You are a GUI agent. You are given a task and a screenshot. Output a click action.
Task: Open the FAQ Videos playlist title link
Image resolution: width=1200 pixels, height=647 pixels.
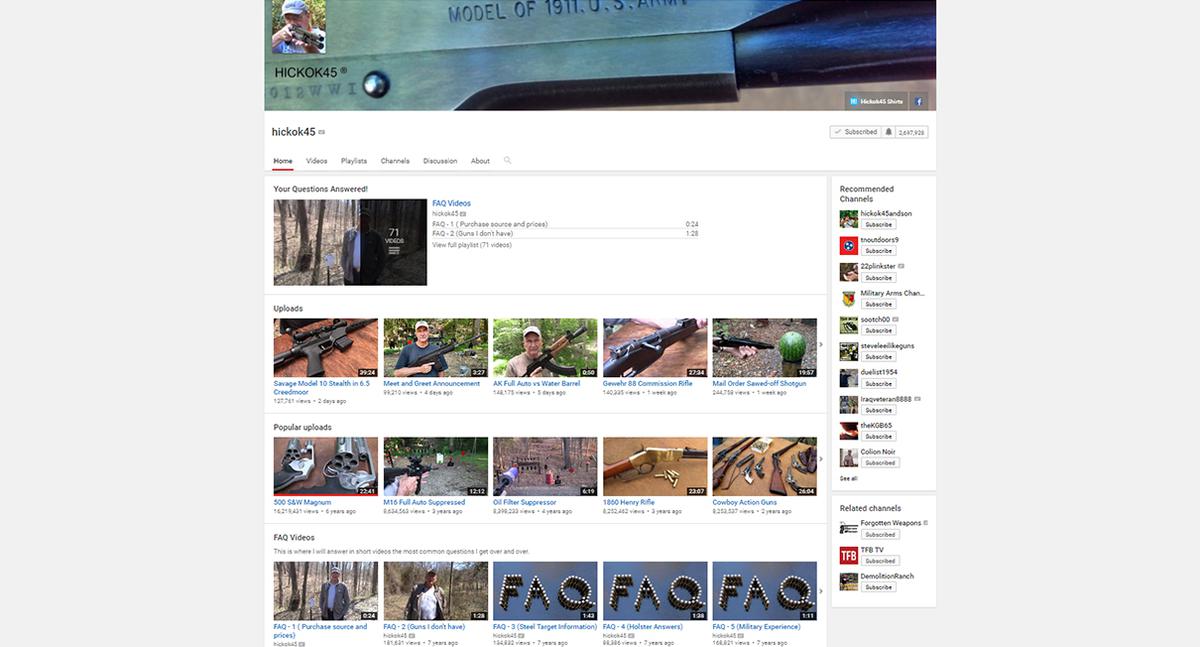tap(451, 204)
